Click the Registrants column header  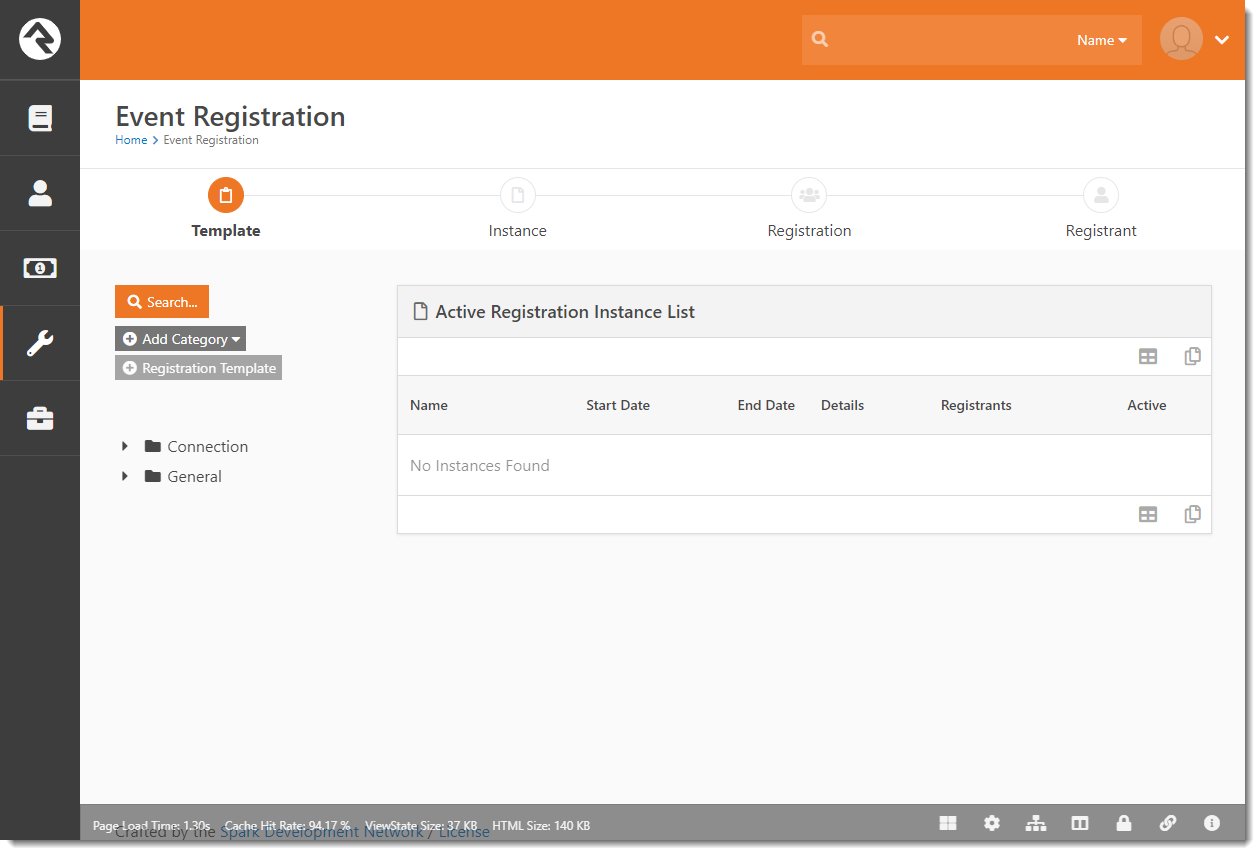[x=976, y=405]
